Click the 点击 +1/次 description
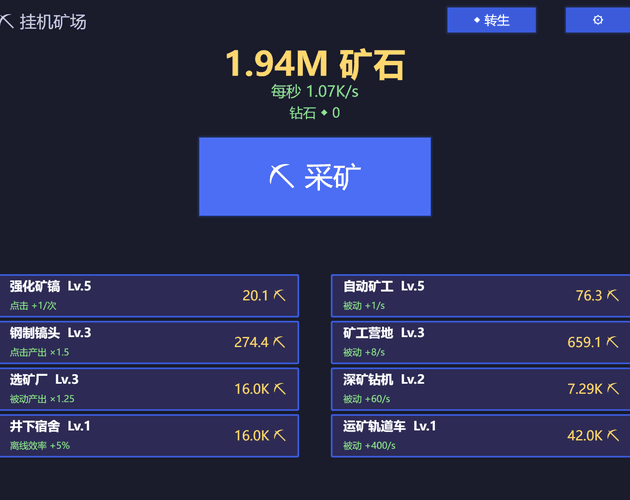 pyautogui.click(x=33, y=306)
